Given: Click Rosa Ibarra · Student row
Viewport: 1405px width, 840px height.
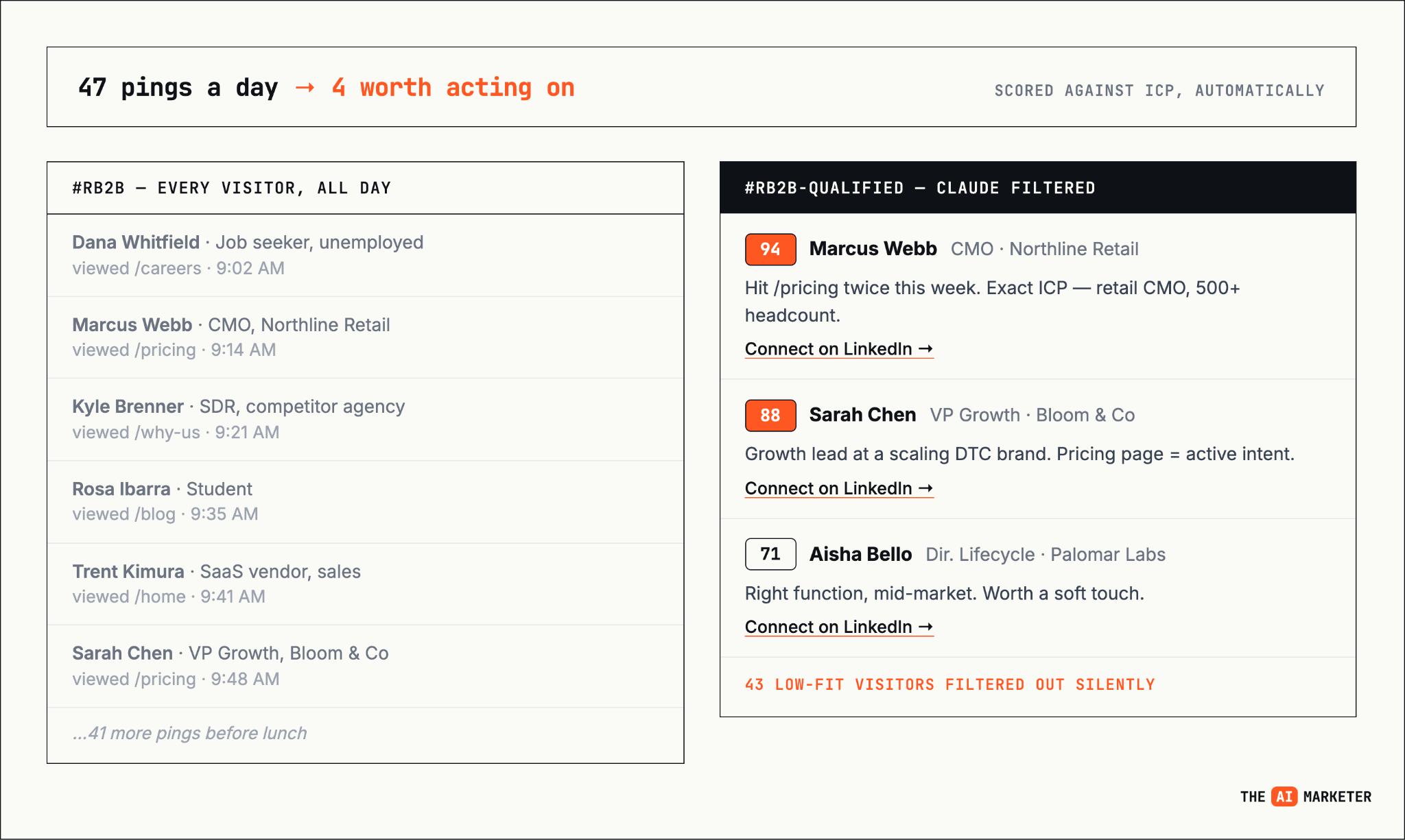Looking at the screenshot, I should (365, 502).
